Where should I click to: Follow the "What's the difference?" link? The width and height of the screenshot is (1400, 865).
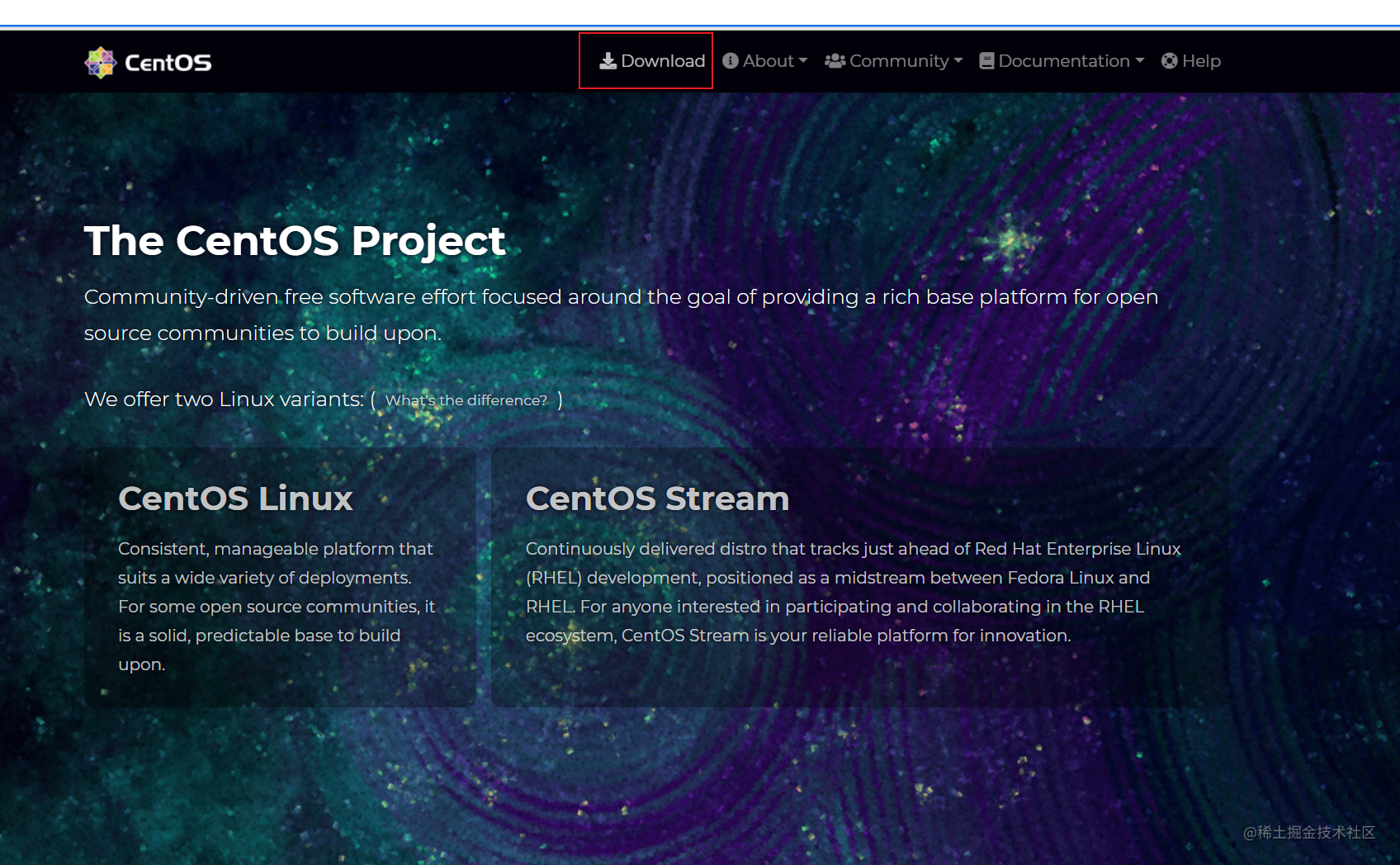(466, 400)
